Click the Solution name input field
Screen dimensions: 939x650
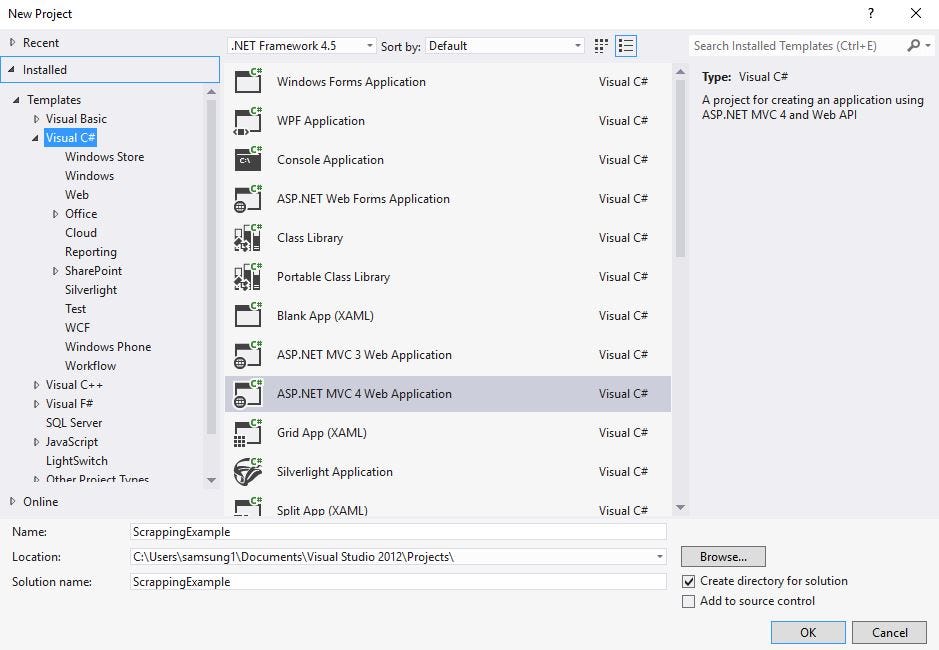[x=398, y=582]
